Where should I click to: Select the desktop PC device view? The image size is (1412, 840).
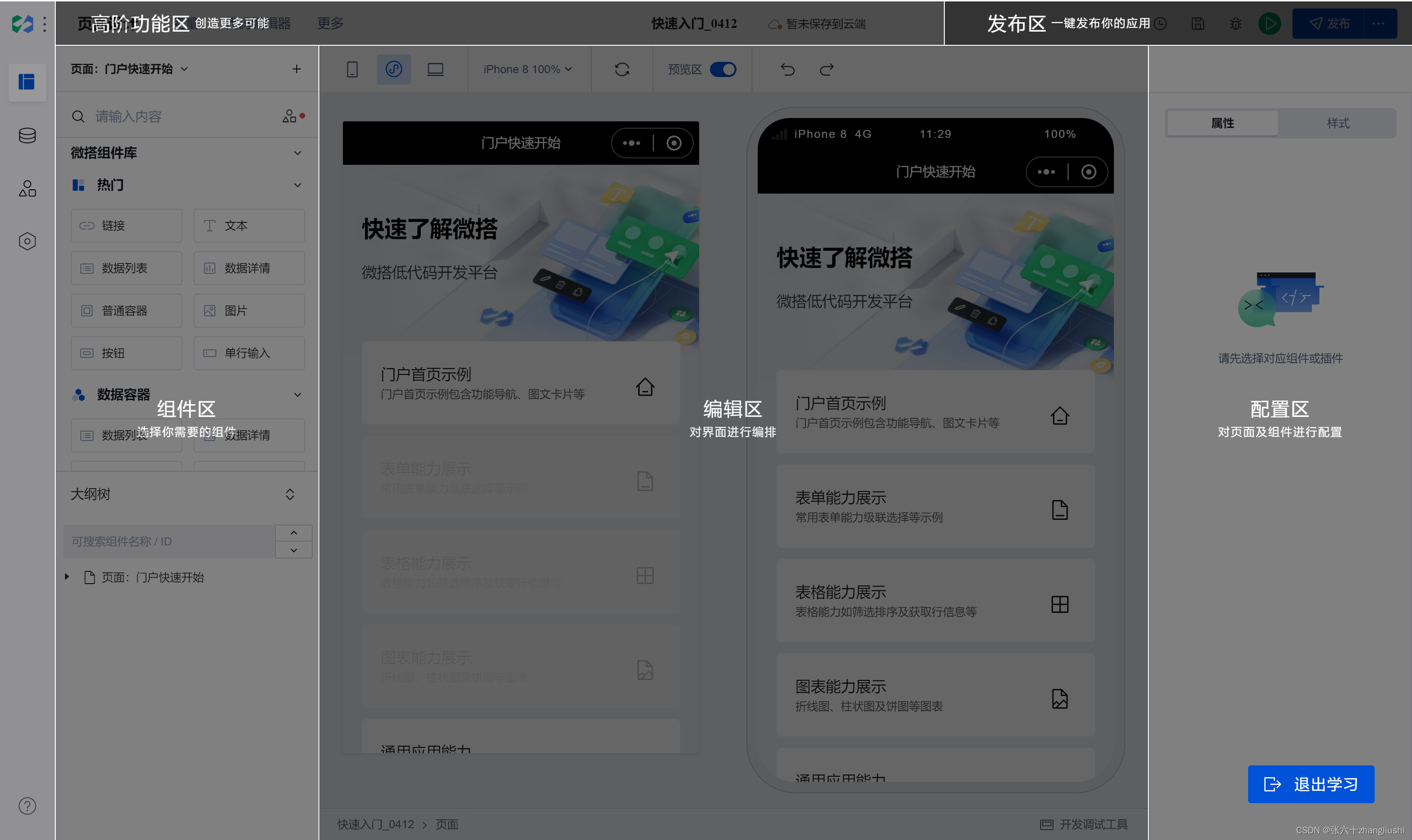[436, 69]
